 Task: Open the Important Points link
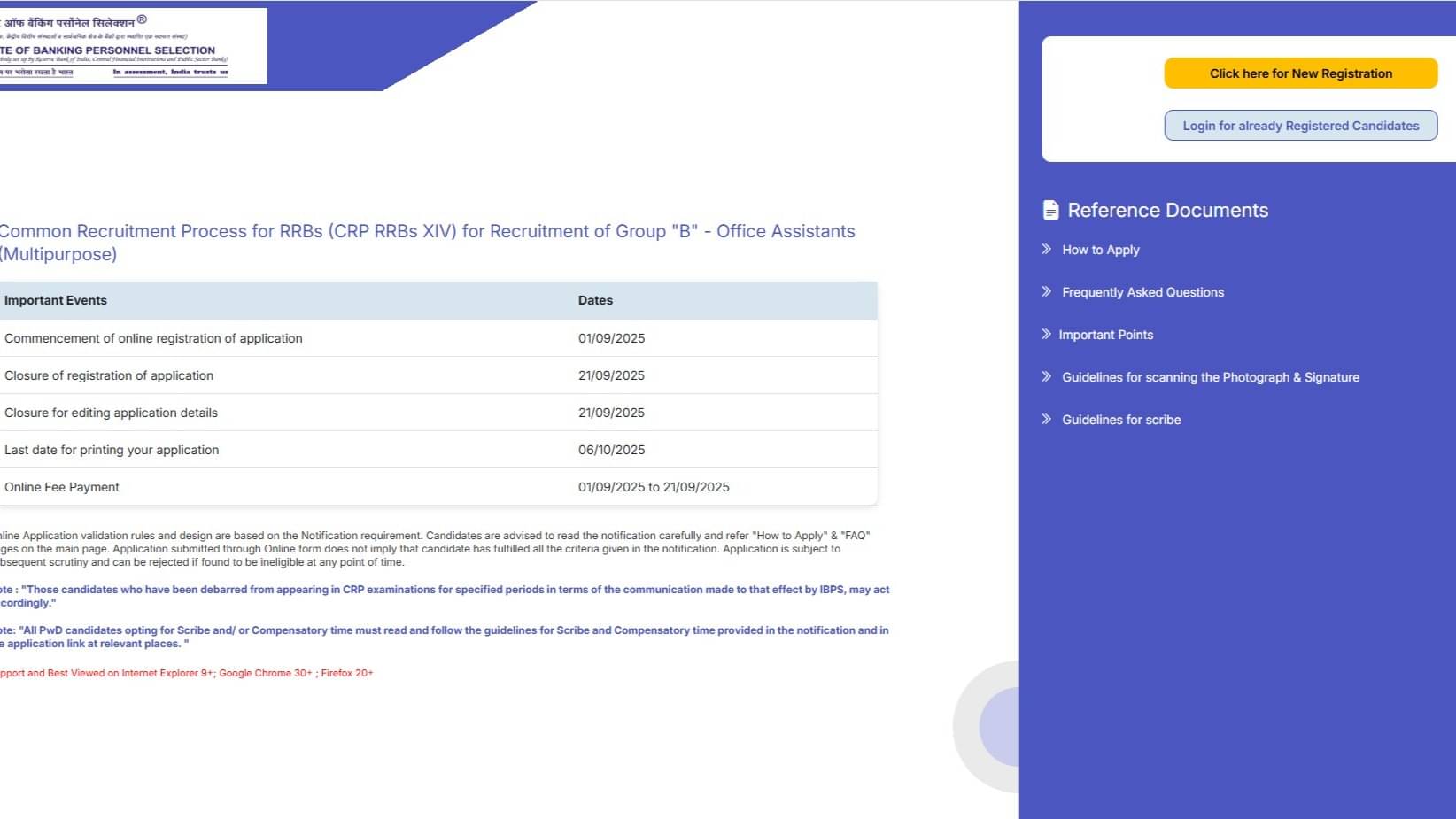[x=1106, y=335]
